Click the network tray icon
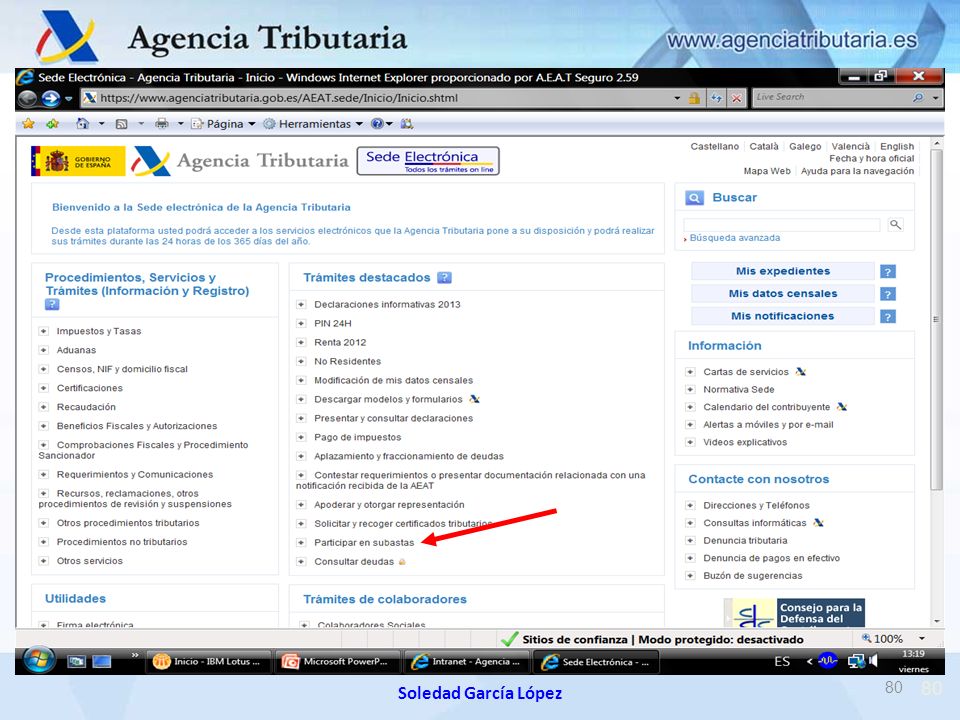This screenshot has height=720, width=960. [x=856, y=661]
